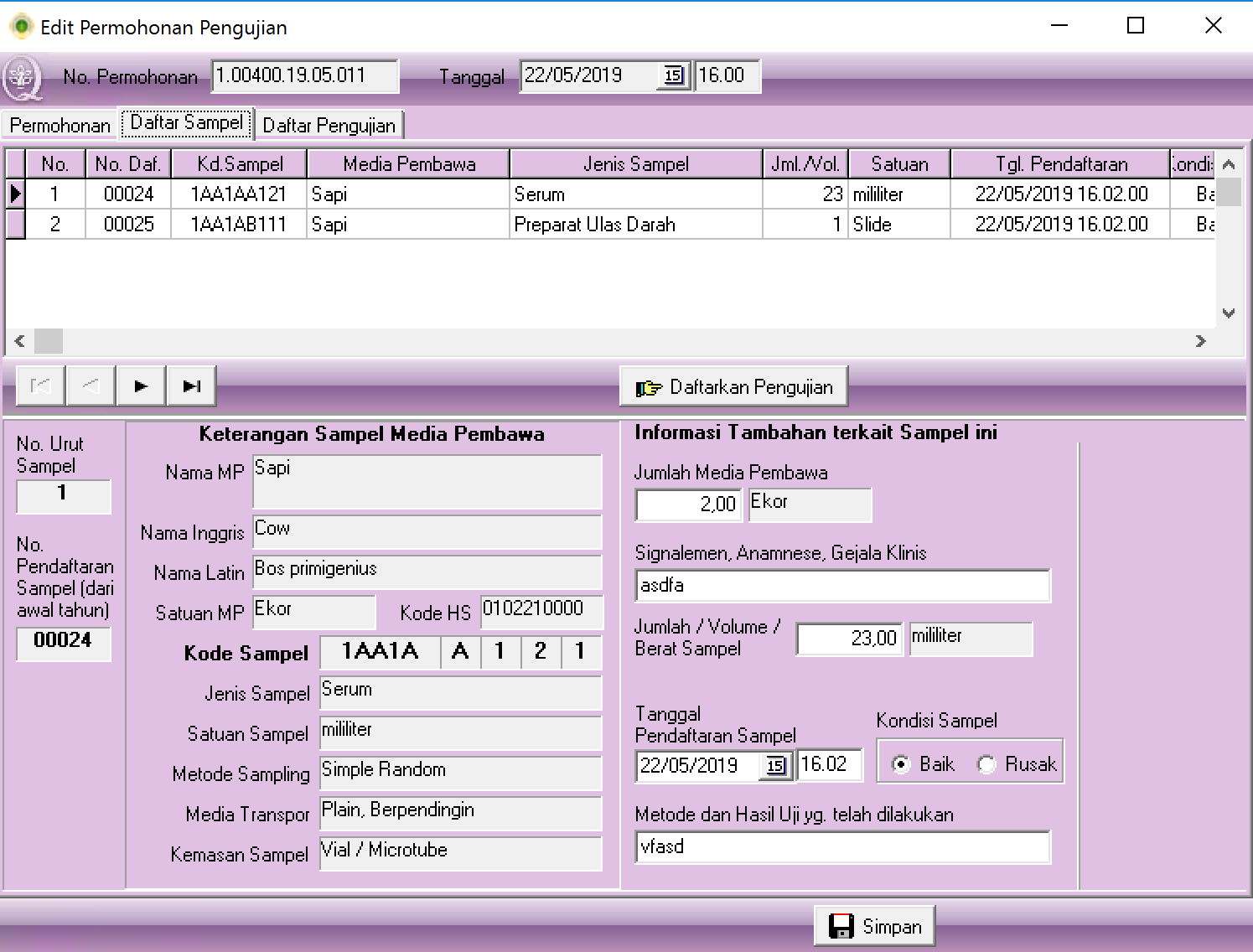1253x952 pixels.
Task: Save the form with Simpan
Action: (875, 927)
